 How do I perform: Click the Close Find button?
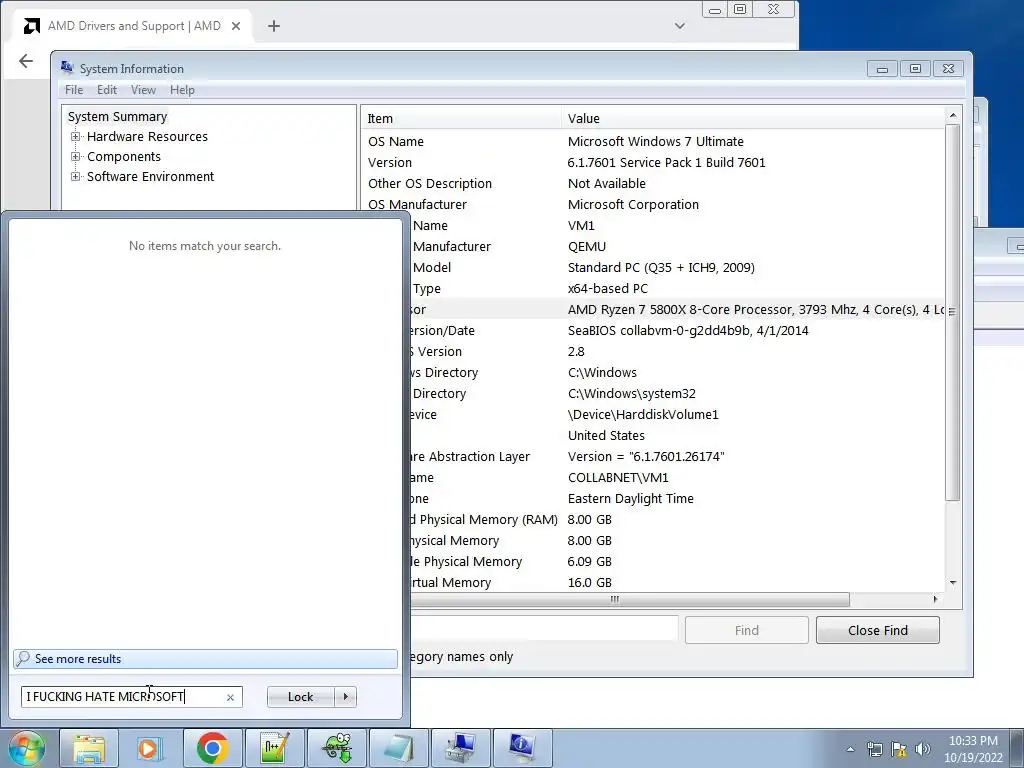[878, 630]
